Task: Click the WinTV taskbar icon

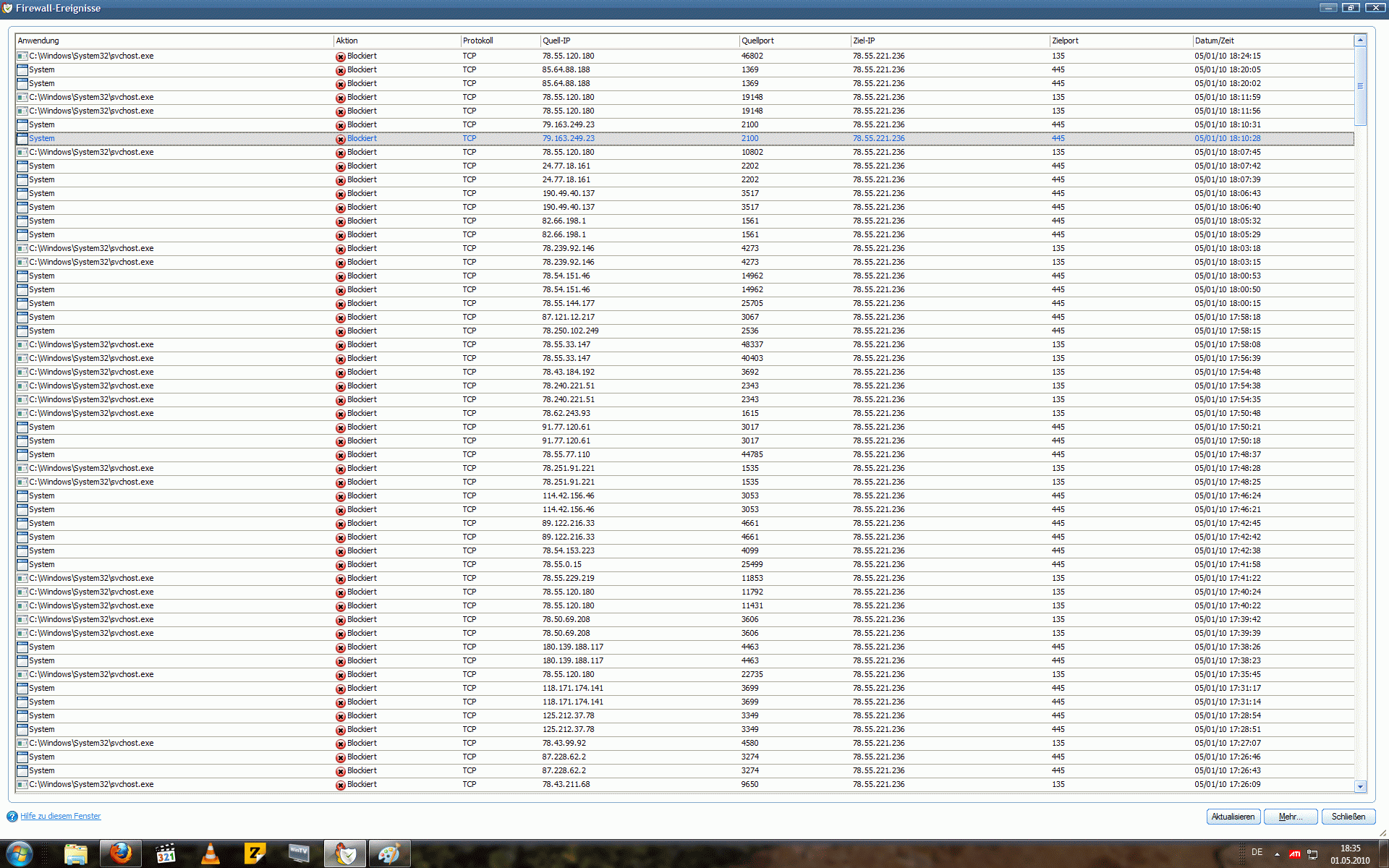Action: pos(299,854)
